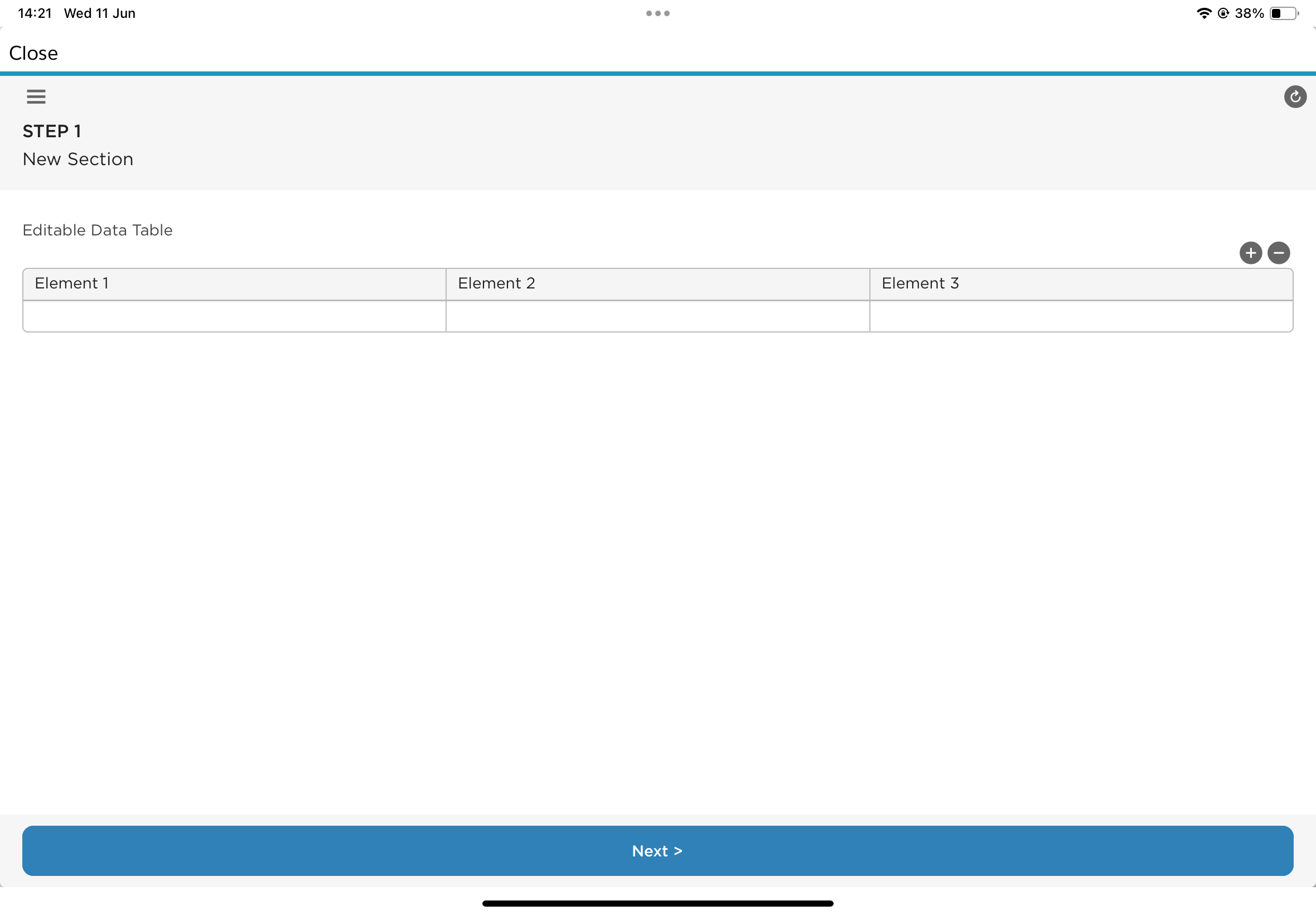Tap the home indicator bar
Image resolution: width=1316 pixels, height=915 pixels.
tap(657, 903)
